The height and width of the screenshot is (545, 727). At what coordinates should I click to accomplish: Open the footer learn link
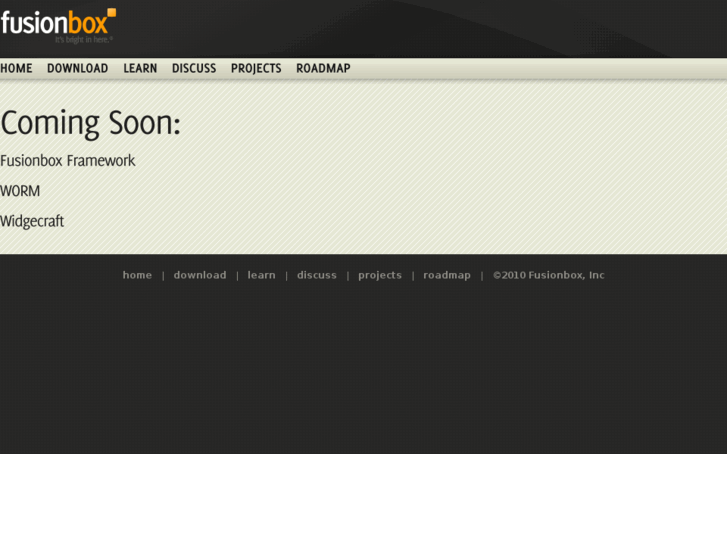click(x=261, y=275)
